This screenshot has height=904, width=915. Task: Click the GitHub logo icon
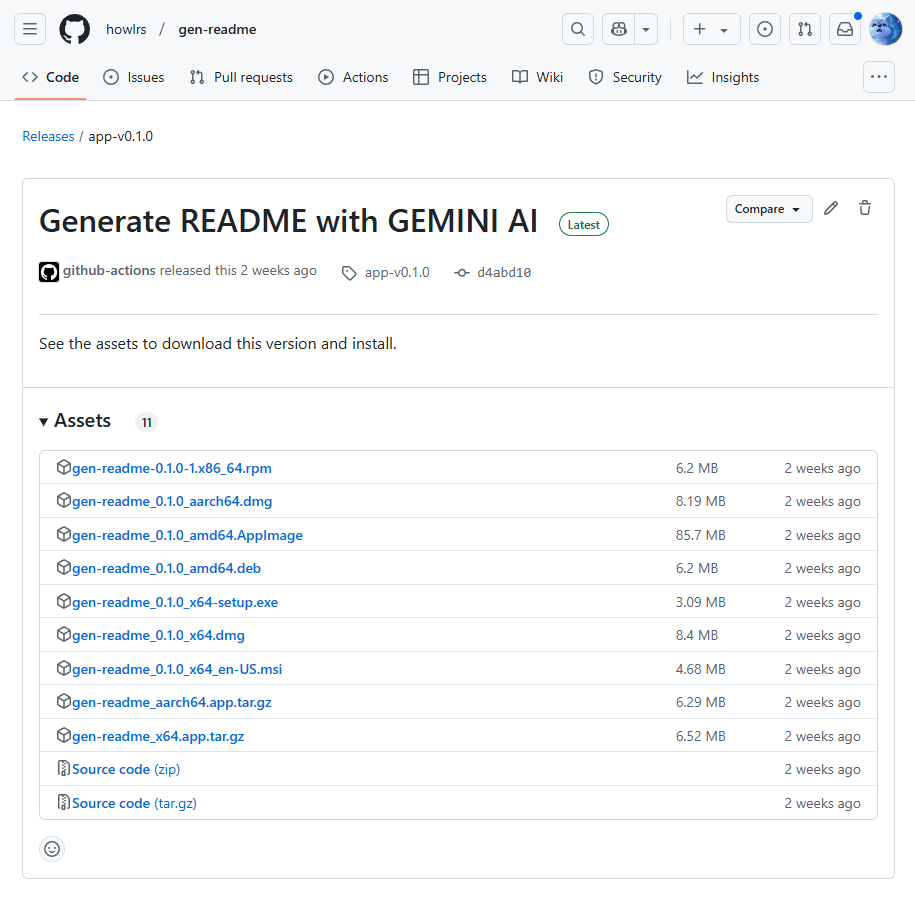pos(74,29)
